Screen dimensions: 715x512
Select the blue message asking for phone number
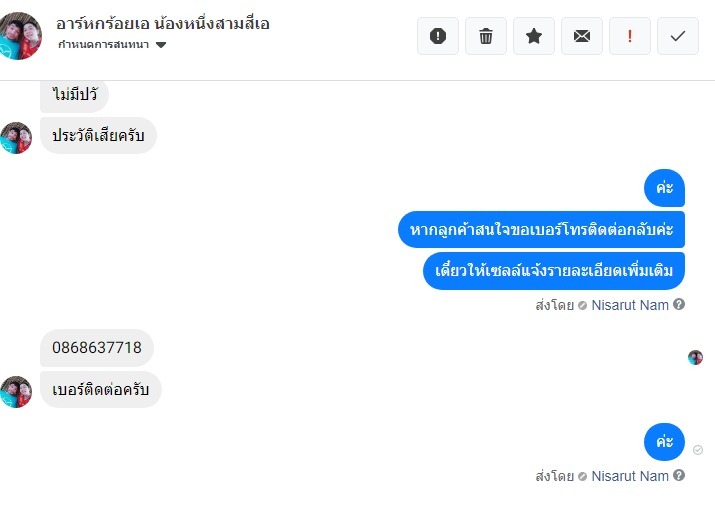(541, 229)
